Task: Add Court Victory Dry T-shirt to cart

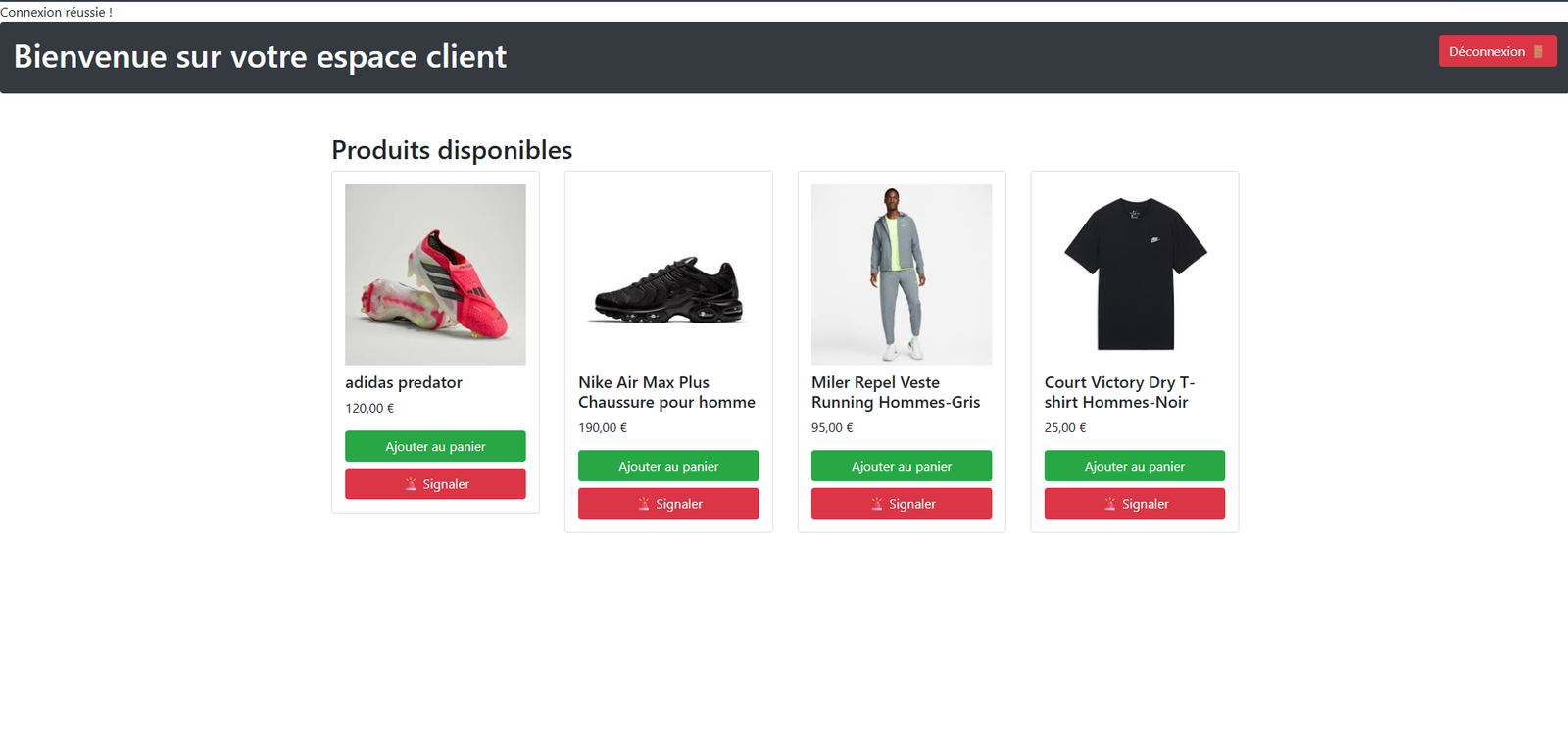Action: tap(1135, 466)
